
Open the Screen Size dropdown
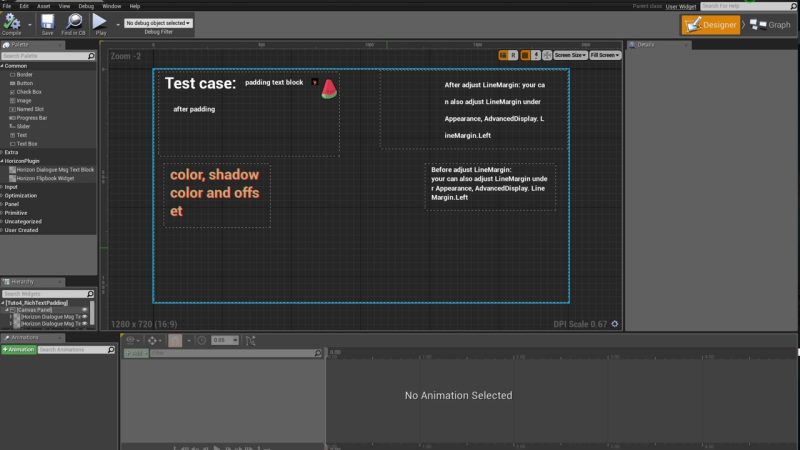point(569,56)
